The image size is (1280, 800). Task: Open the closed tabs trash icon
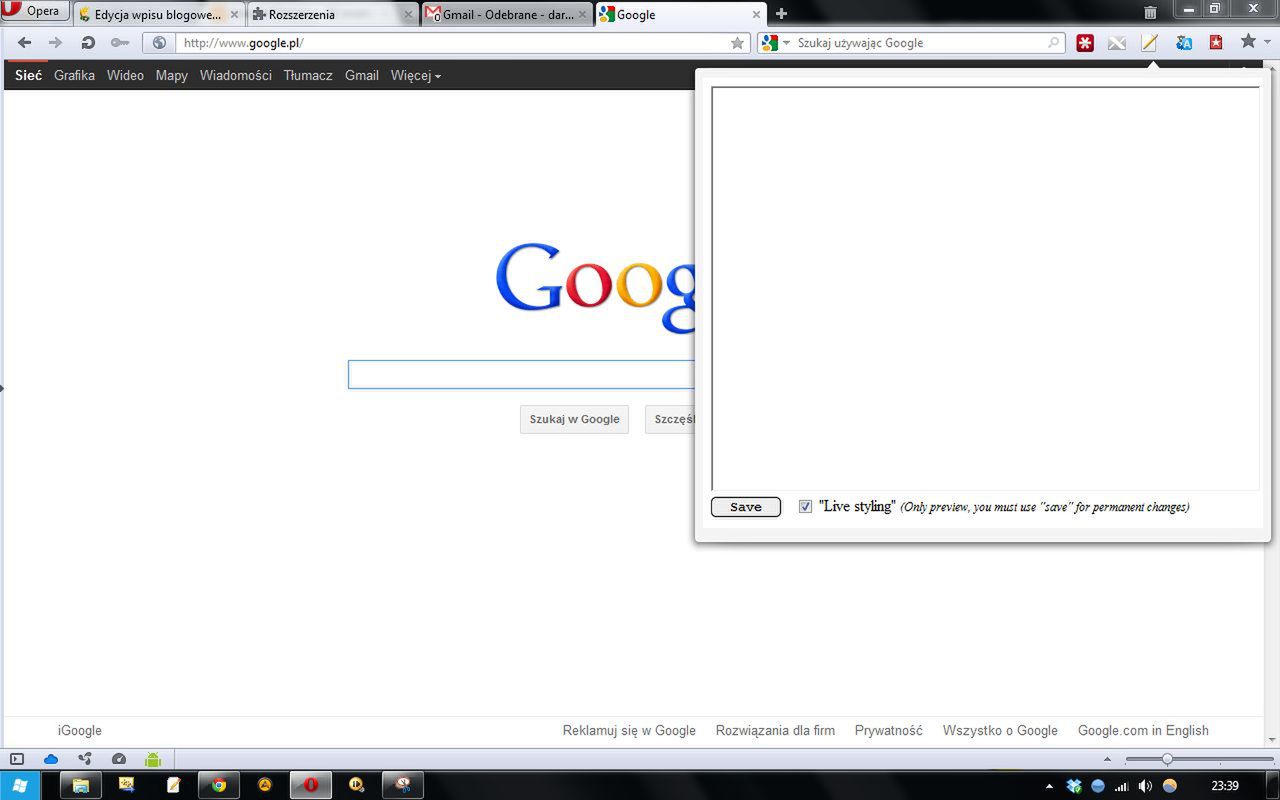[x=1150, y=13]
